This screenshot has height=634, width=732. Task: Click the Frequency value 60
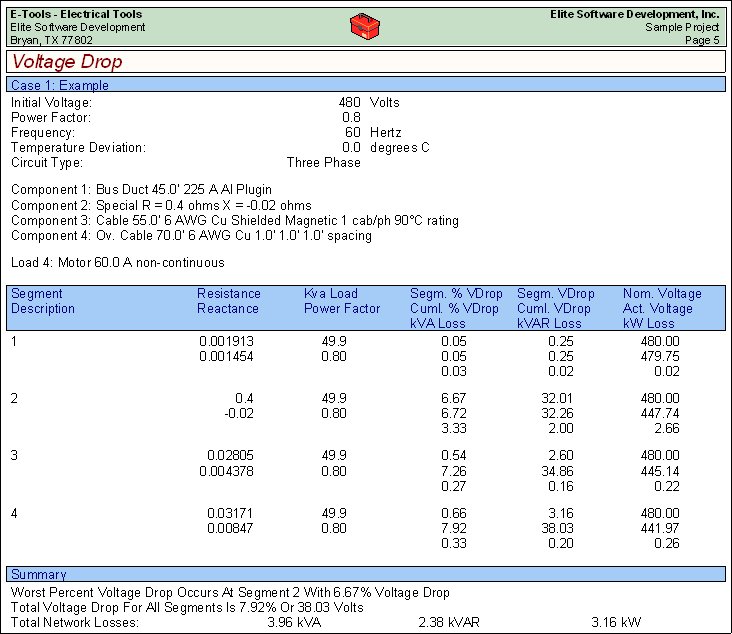pos(353,132)
